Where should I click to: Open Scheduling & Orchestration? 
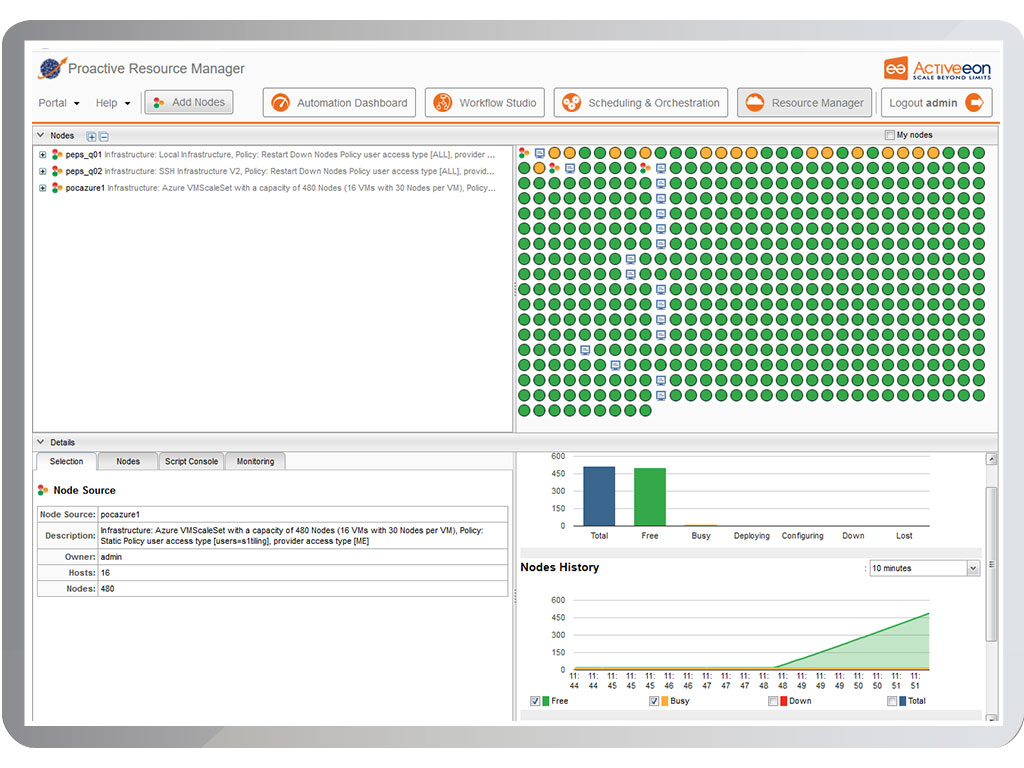[x=641, y=103]
